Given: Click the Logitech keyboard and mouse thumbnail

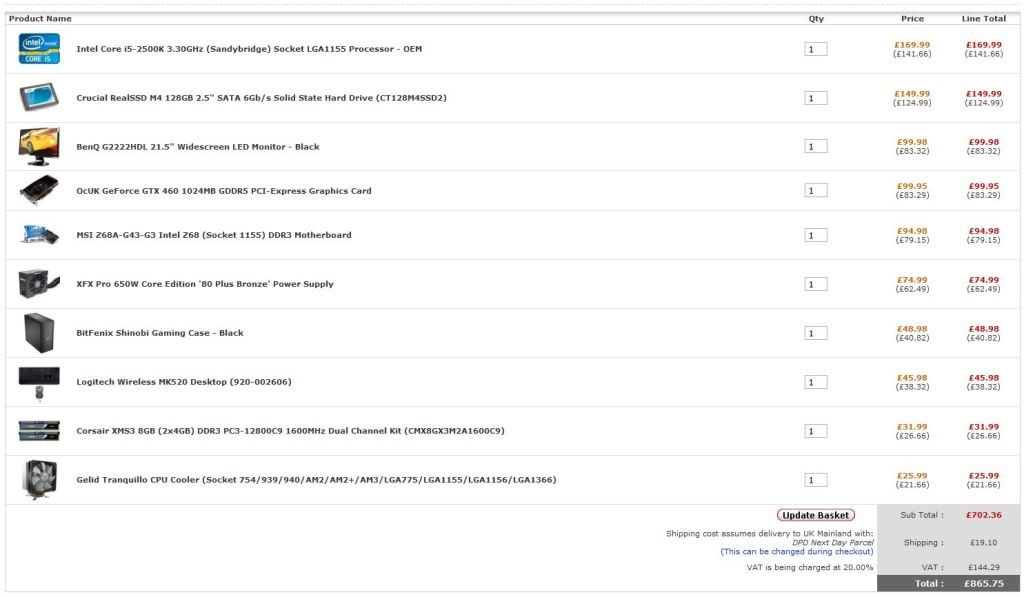Looking at the screenshot, I should click(x=39, y=382).
